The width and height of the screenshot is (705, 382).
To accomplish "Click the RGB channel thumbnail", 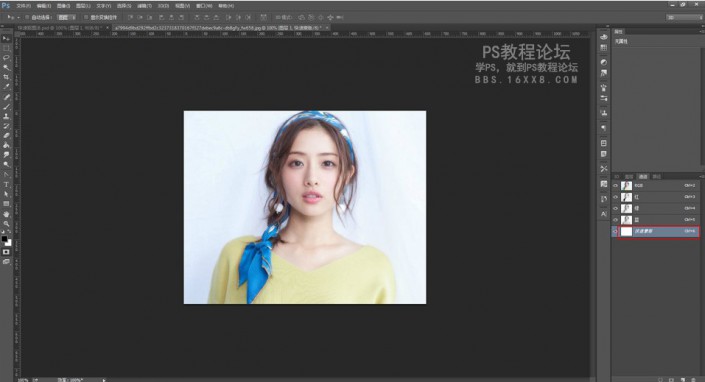I will [x=626, y=186].
